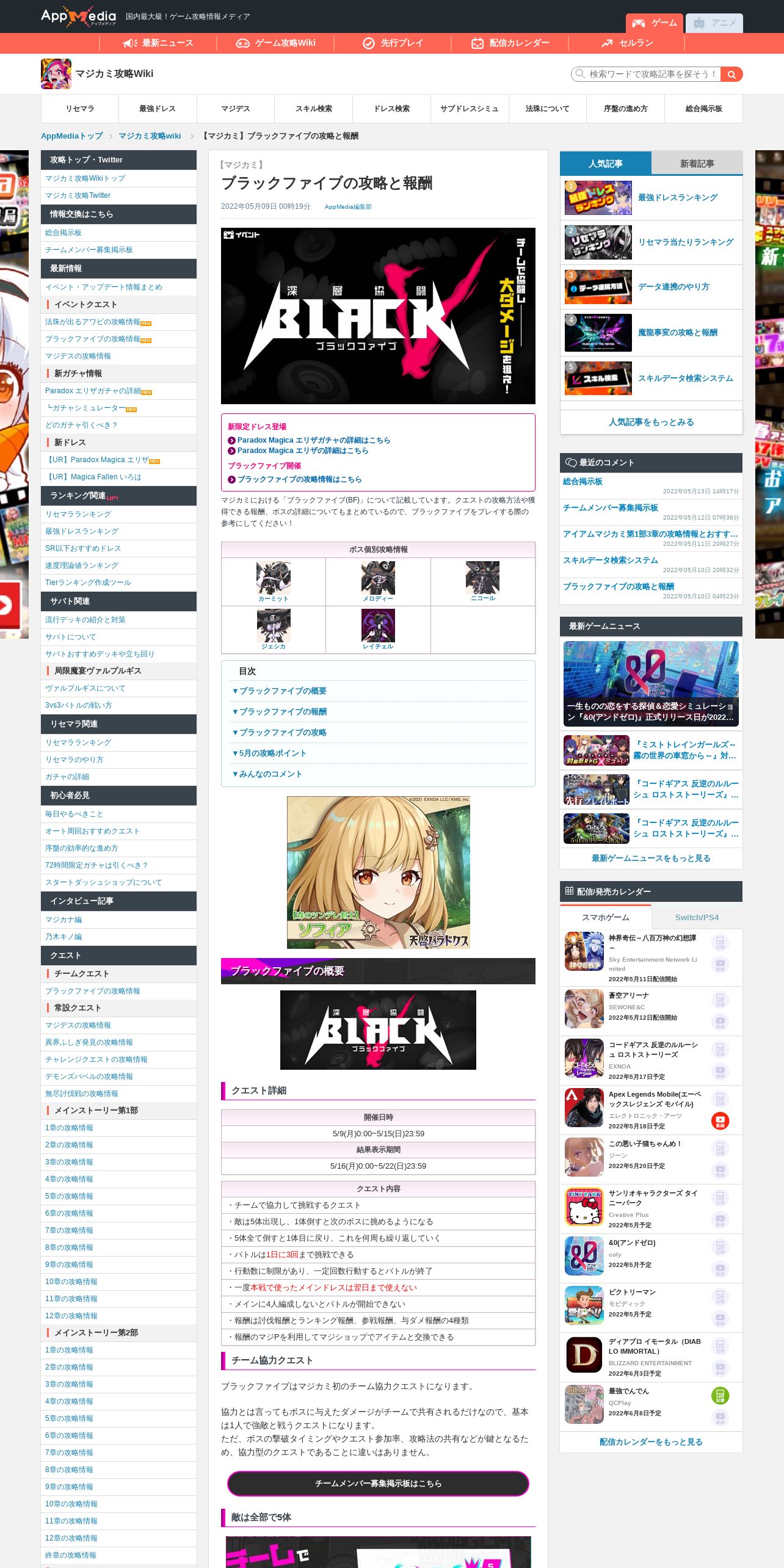784x1568 pixels.
Task: Open AppMediaトップ breadcrumb link
Action: (x=72, y=136)
